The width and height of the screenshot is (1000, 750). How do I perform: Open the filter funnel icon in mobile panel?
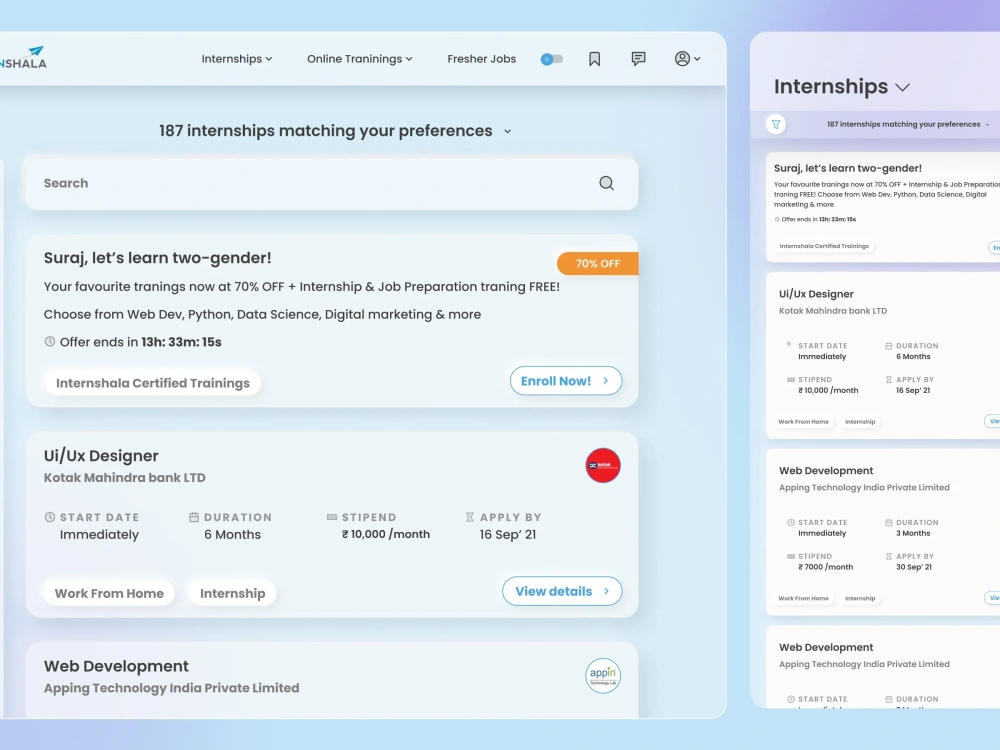[x=776, y=124]
